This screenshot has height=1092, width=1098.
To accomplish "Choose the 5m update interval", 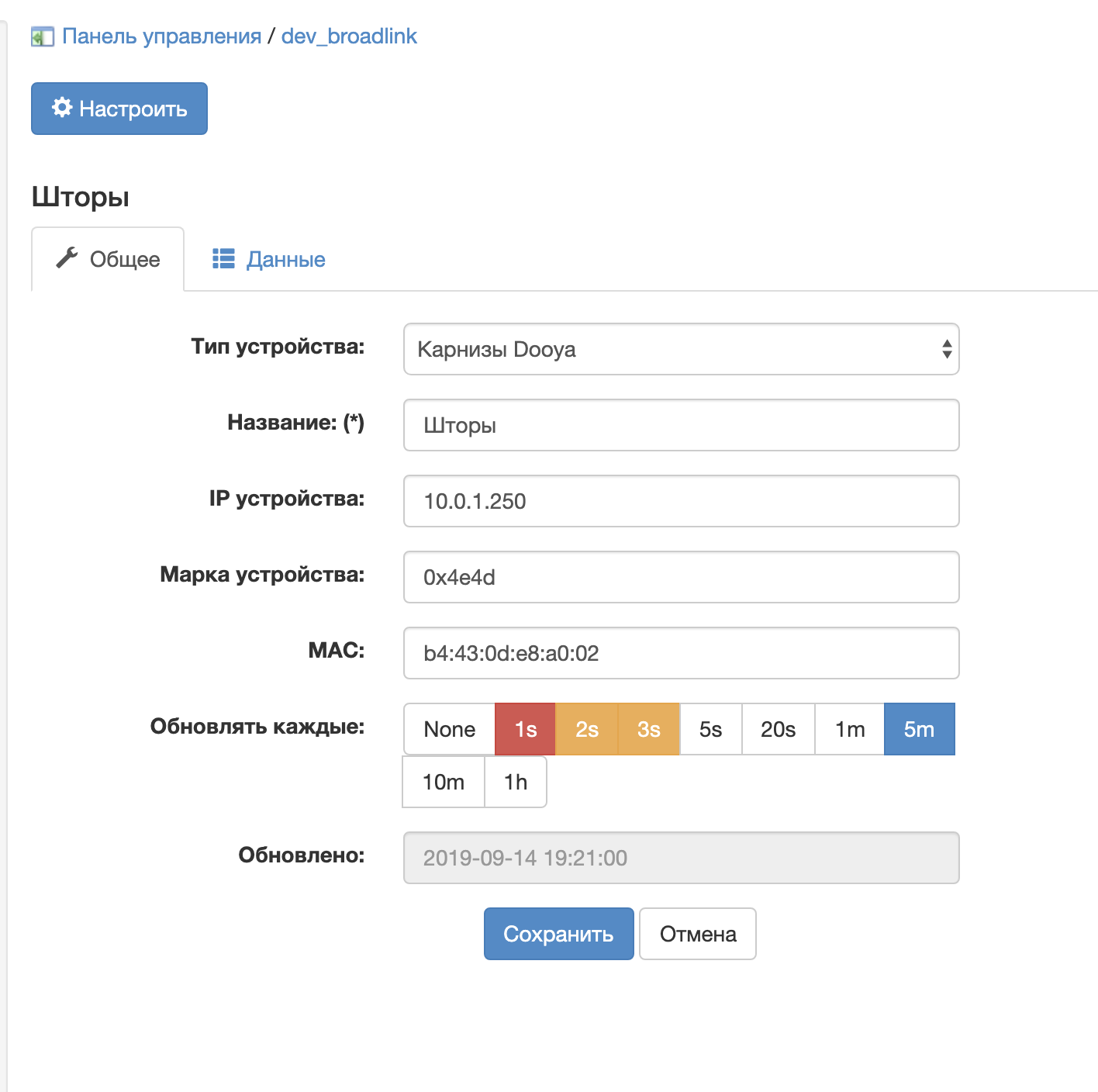I will (x=919, y=729).
